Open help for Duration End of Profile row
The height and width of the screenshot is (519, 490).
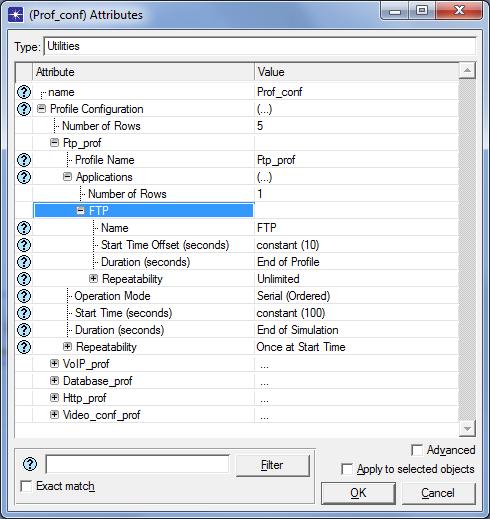click(x=24, y=262)
